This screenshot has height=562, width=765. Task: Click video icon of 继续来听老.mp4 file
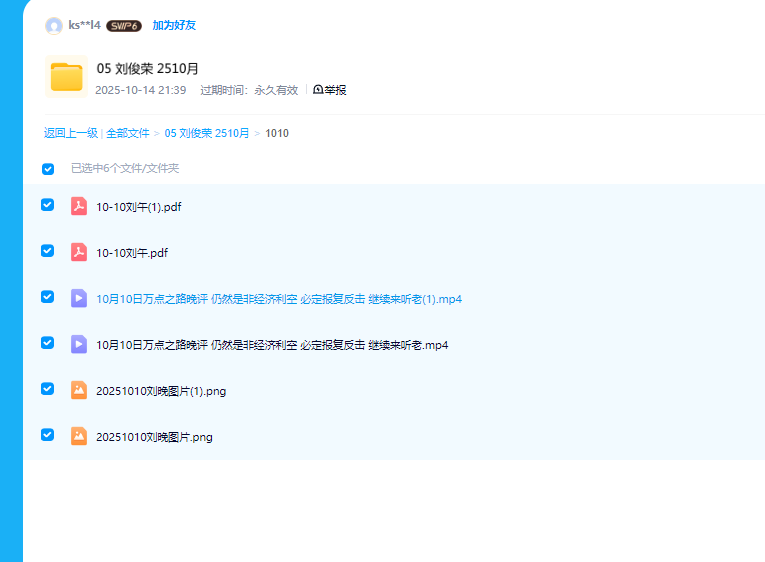(x=79, y=344)
